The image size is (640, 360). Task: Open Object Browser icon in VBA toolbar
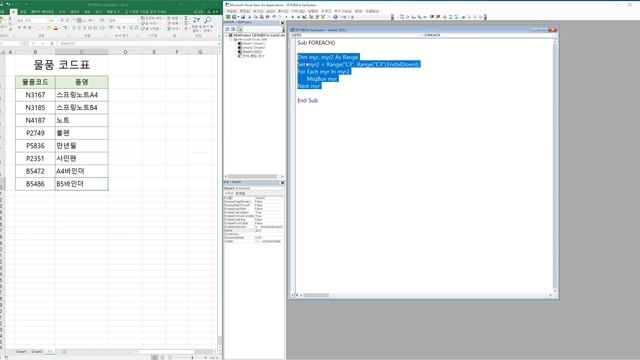(323, 17)
